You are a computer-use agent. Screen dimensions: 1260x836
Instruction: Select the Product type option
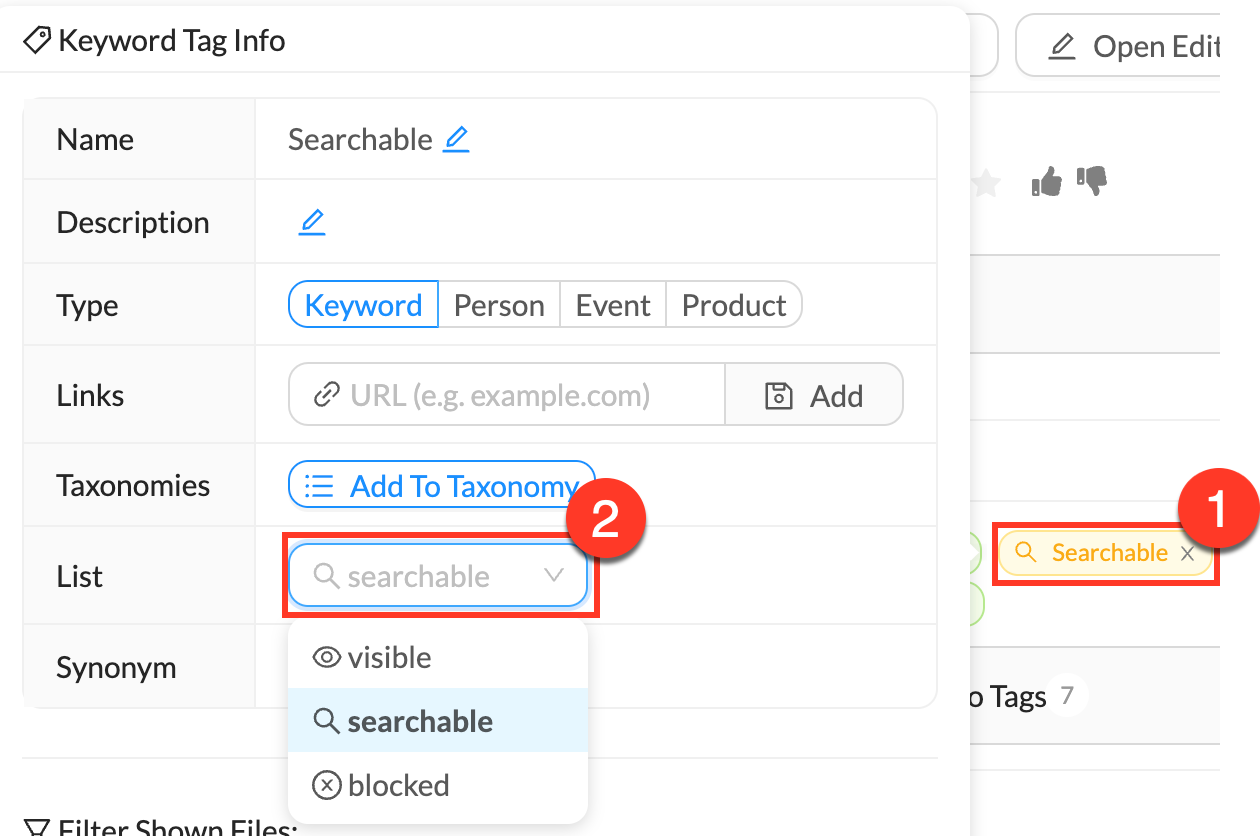click(734, 305)
